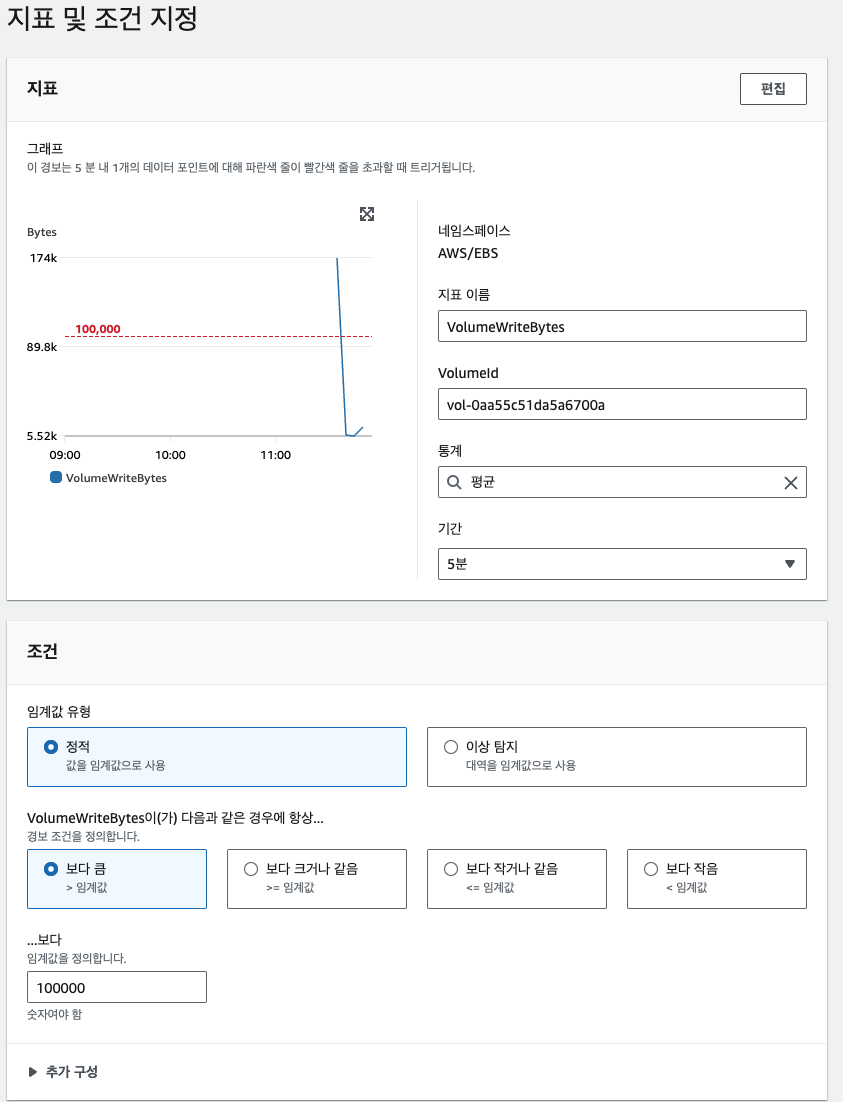
Task: Expand the graph to full screen
Action: 367,214
